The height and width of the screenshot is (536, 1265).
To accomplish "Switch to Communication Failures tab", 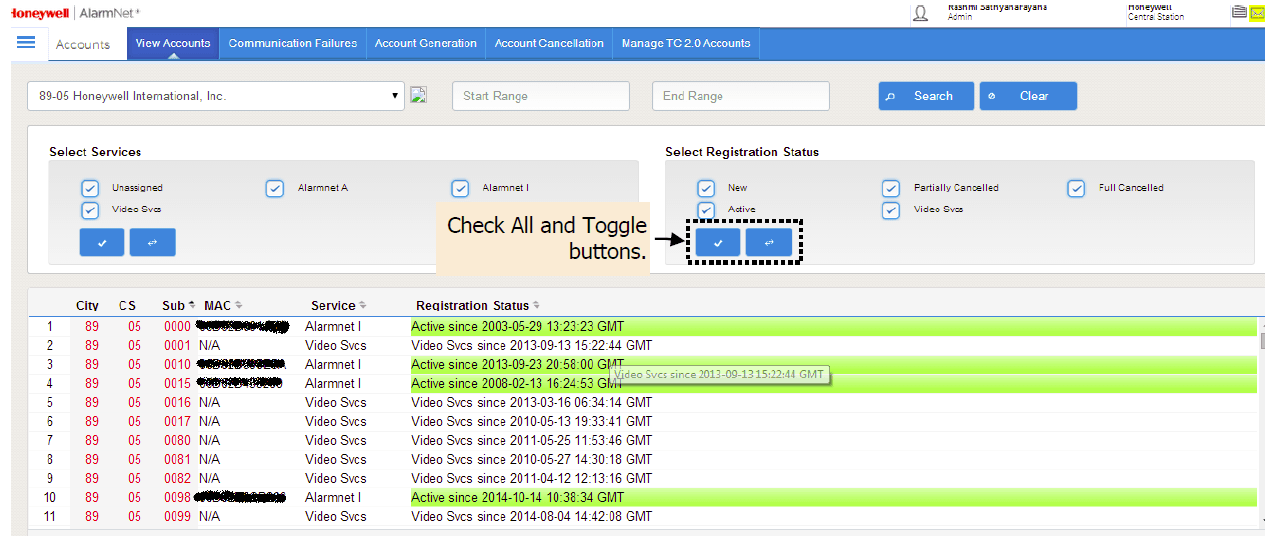I will pos(292,43).
